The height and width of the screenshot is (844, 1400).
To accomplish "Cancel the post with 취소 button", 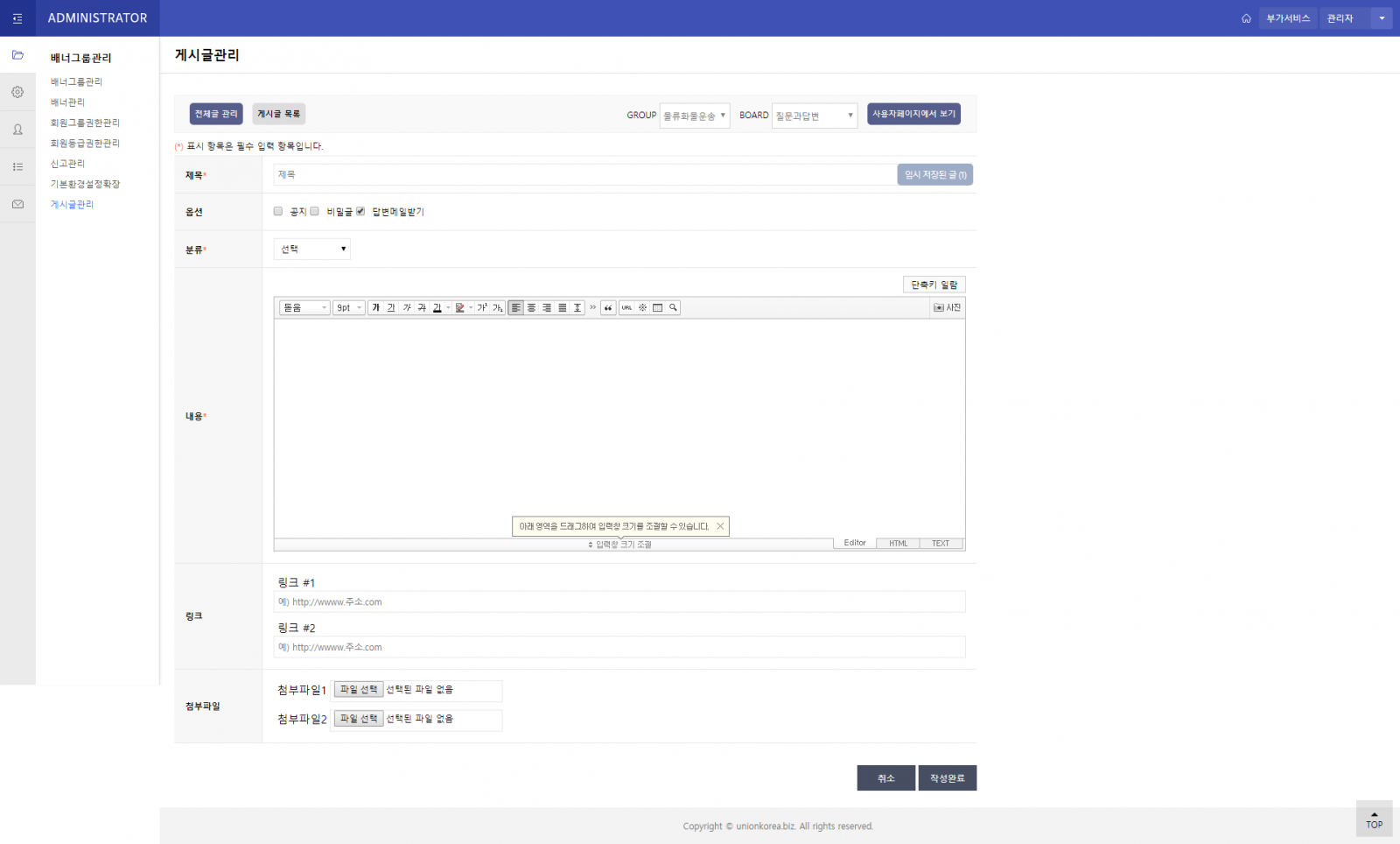I will pyautogui.click(x=886, y=778).
